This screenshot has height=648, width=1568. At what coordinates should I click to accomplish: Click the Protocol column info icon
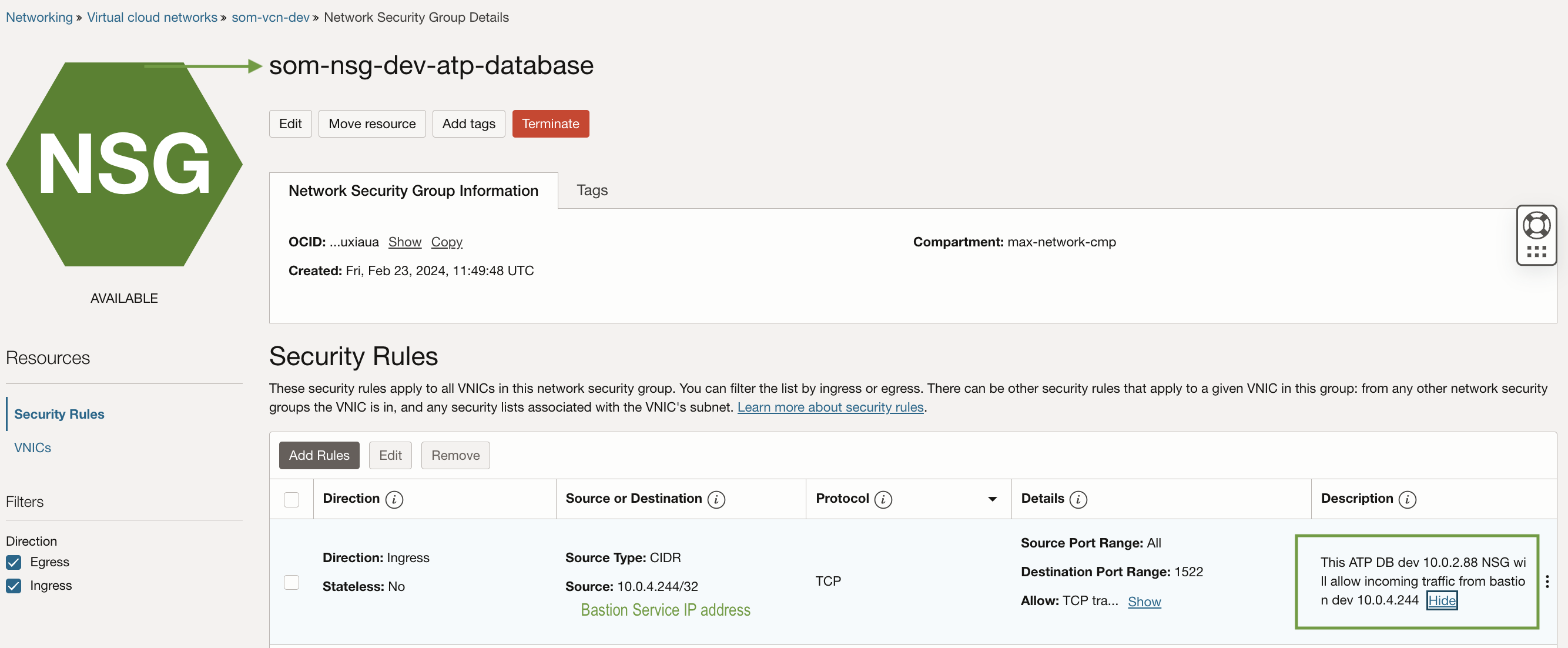pos(883,499)
